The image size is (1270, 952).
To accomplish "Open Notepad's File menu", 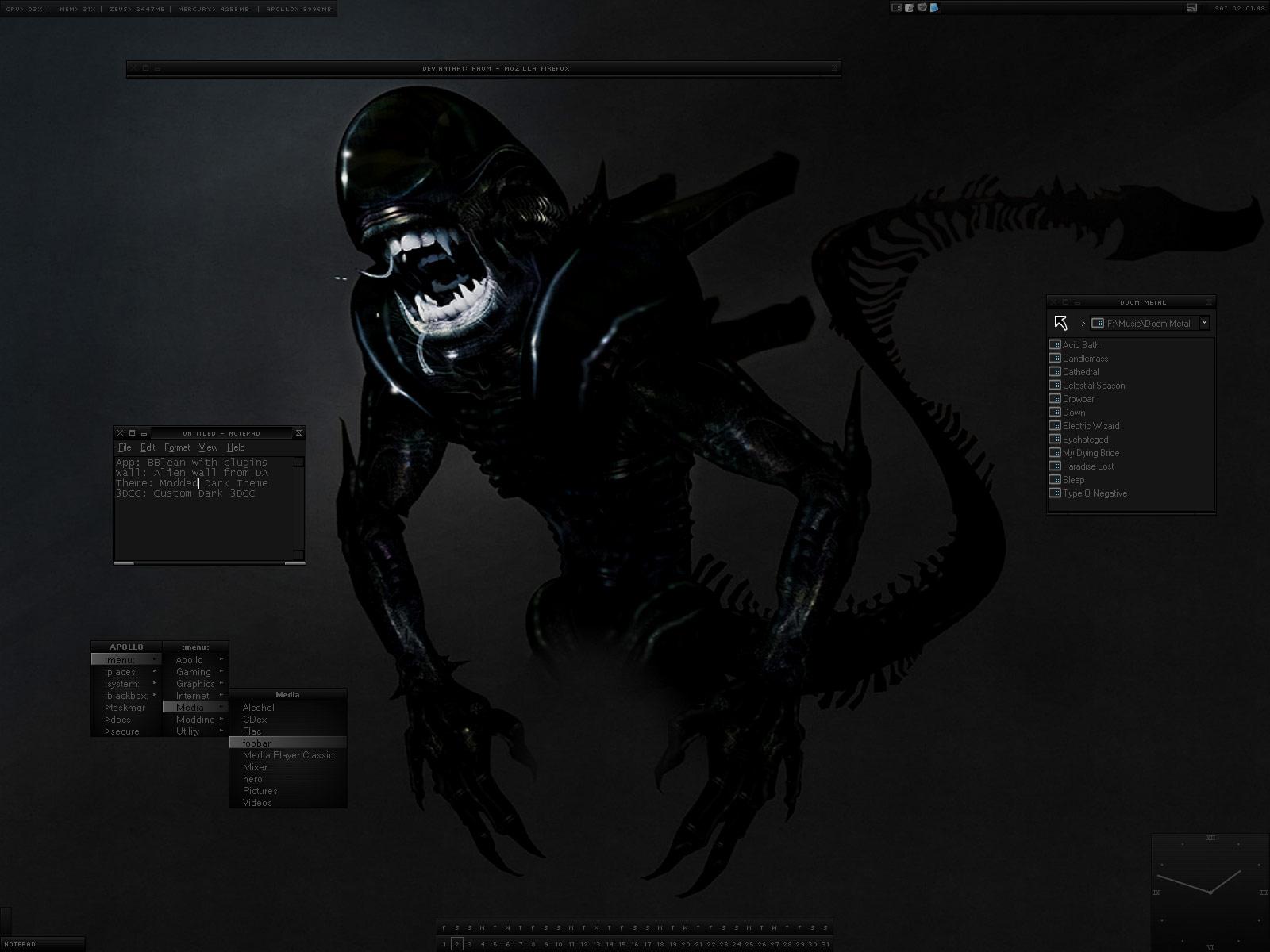I will [x=125, y=447].
